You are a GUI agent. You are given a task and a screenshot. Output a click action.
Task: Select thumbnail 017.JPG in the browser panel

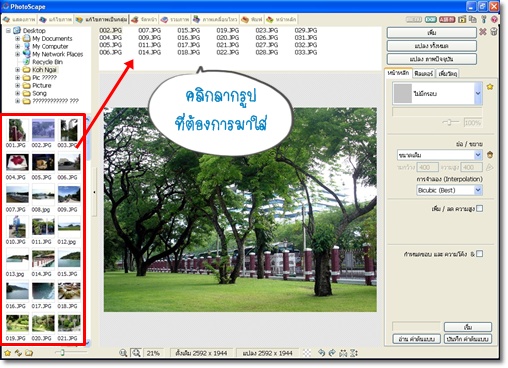pyautogui.click(x=43, y=295)
